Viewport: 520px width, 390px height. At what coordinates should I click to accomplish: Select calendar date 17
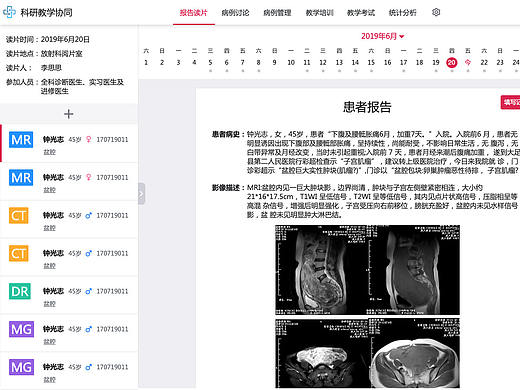403,62
